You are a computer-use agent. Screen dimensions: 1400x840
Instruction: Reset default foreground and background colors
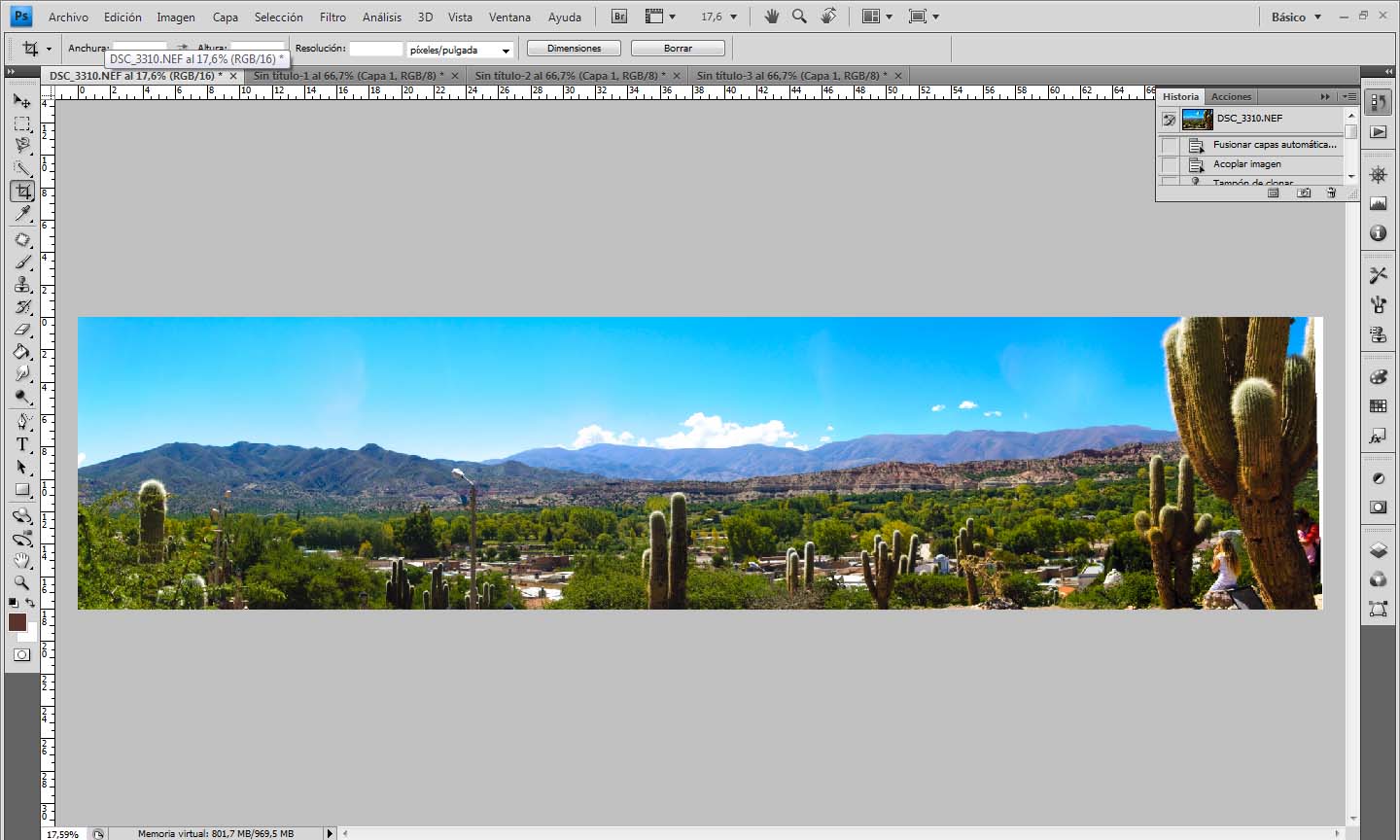14,603
